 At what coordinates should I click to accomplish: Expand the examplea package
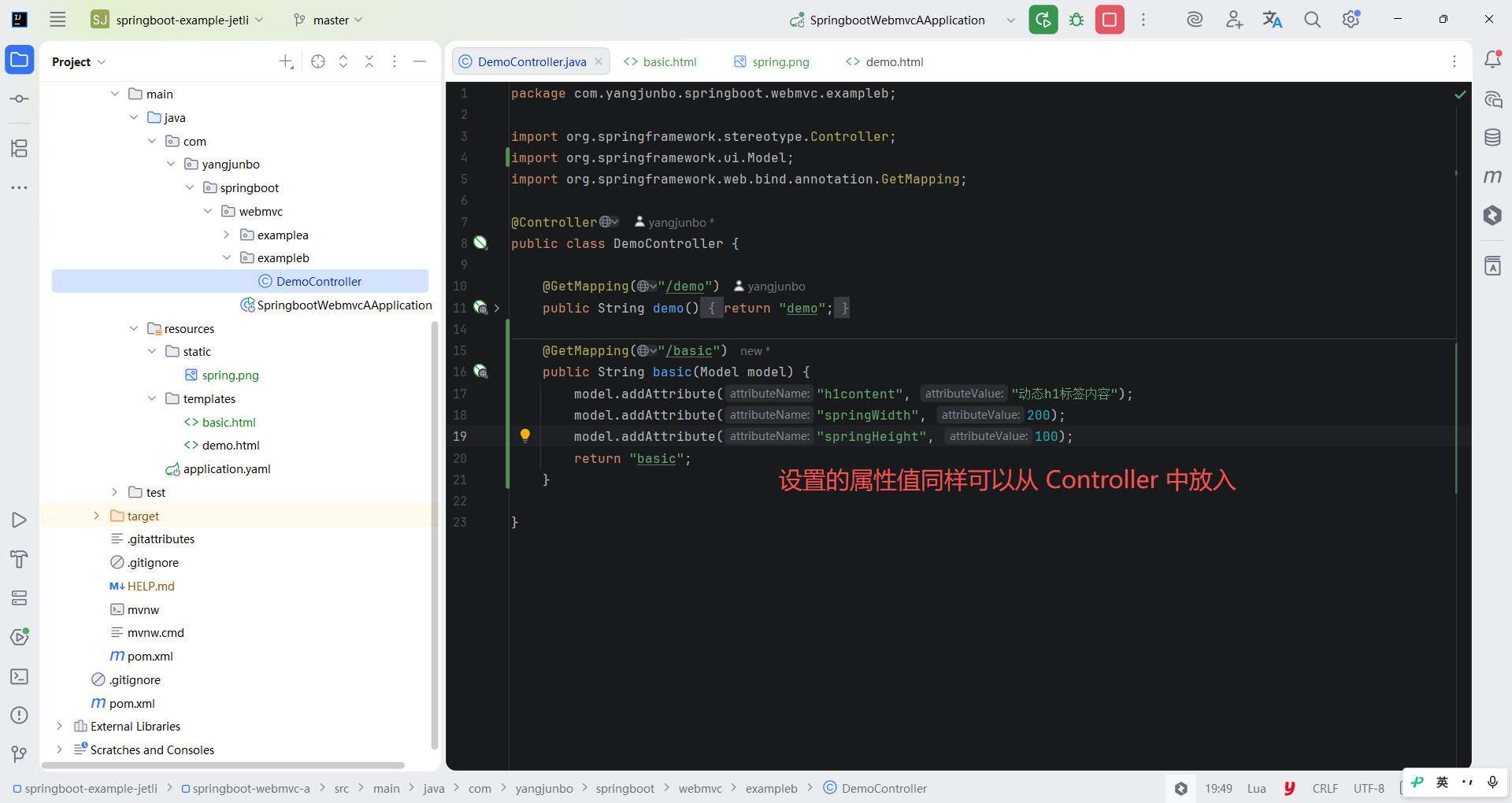(227, 235)
